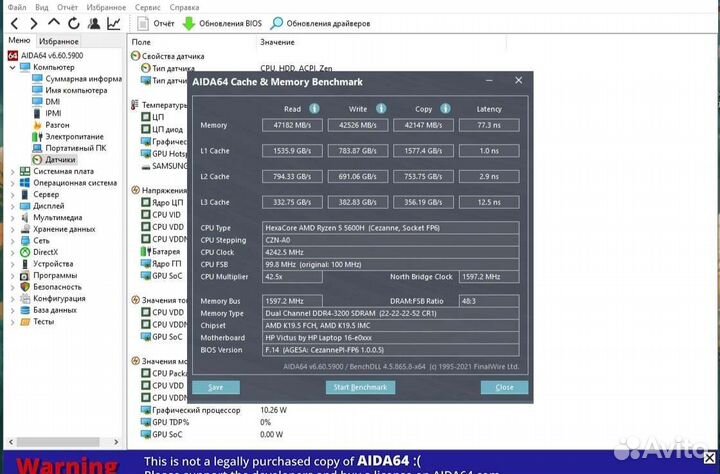Switch to the Меню tab
The width and height of the screenshot is (720, 474).
pyautogui.click(x=19, y=40)
